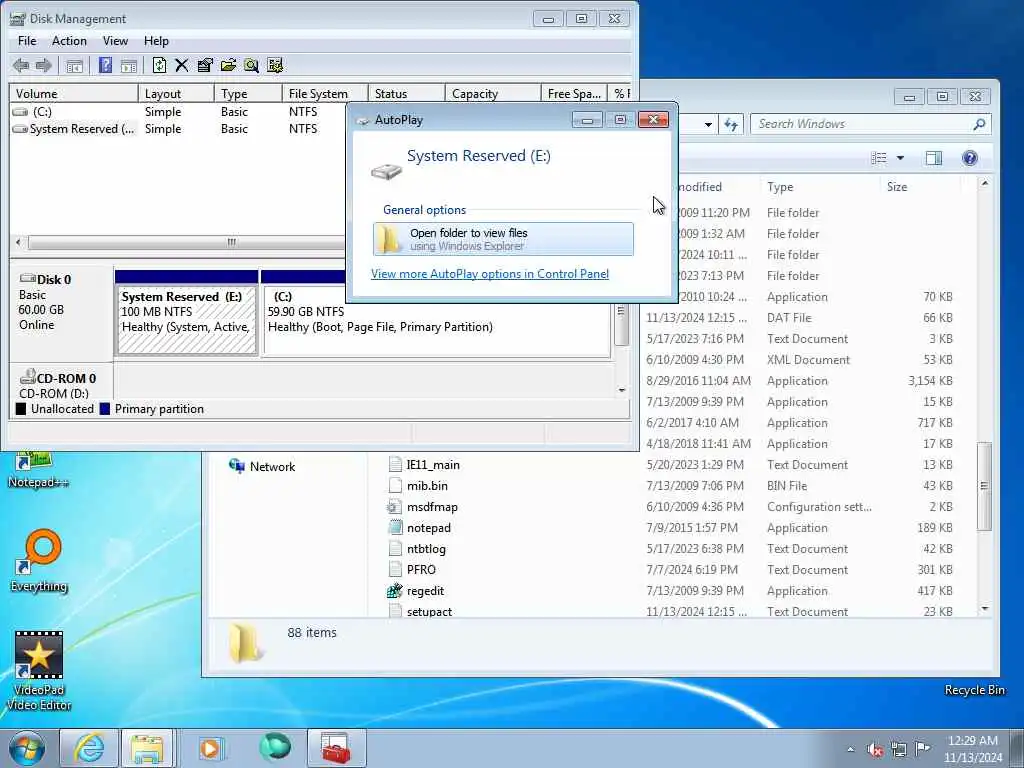Click the Capacity column header

[x=492, y=93]
